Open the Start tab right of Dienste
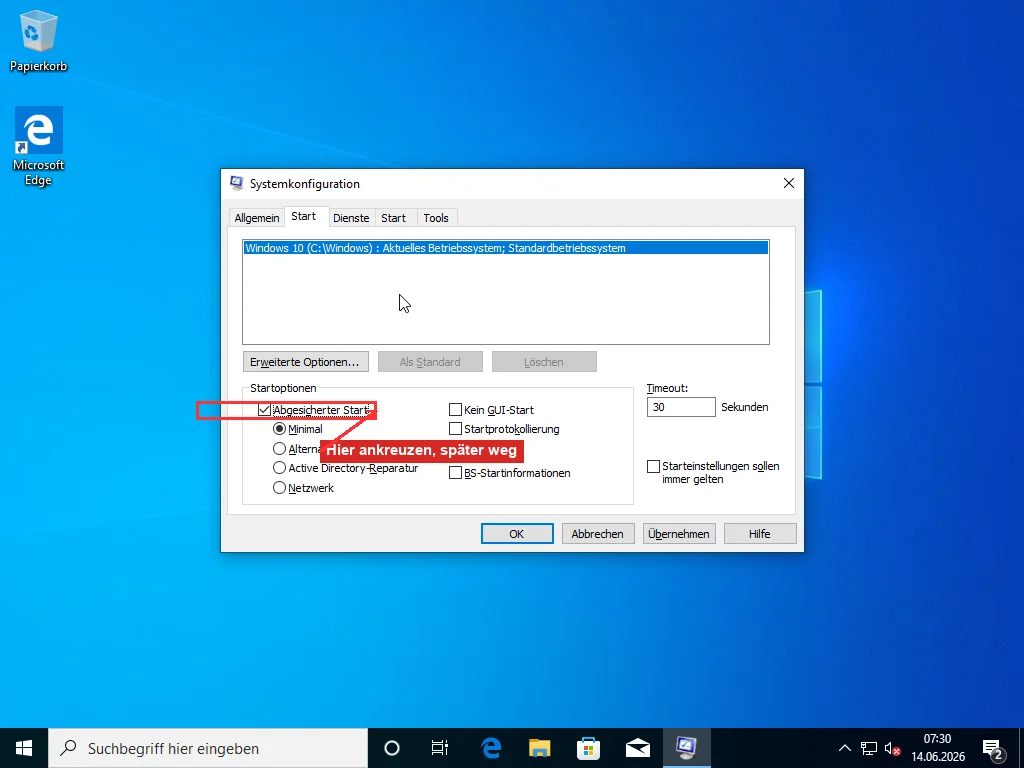 [394, 218]
